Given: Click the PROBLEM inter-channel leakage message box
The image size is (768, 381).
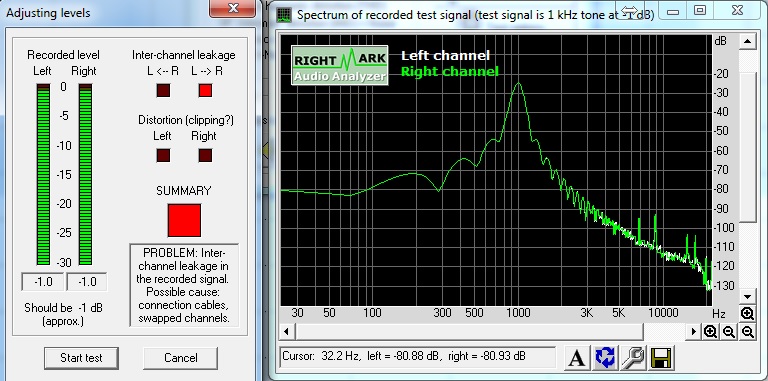Looking at the screenshot, I should pyautogui.click(x=184, y=285).
